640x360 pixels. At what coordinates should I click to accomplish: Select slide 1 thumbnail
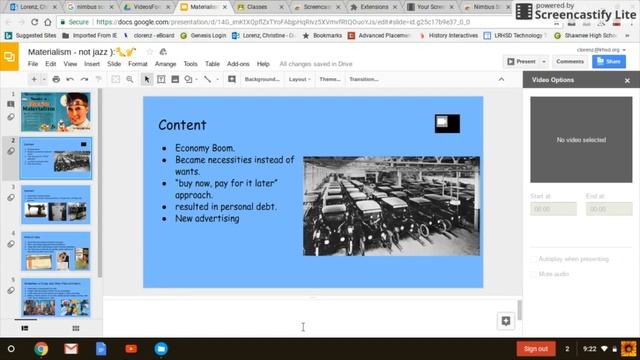(56, 112)
